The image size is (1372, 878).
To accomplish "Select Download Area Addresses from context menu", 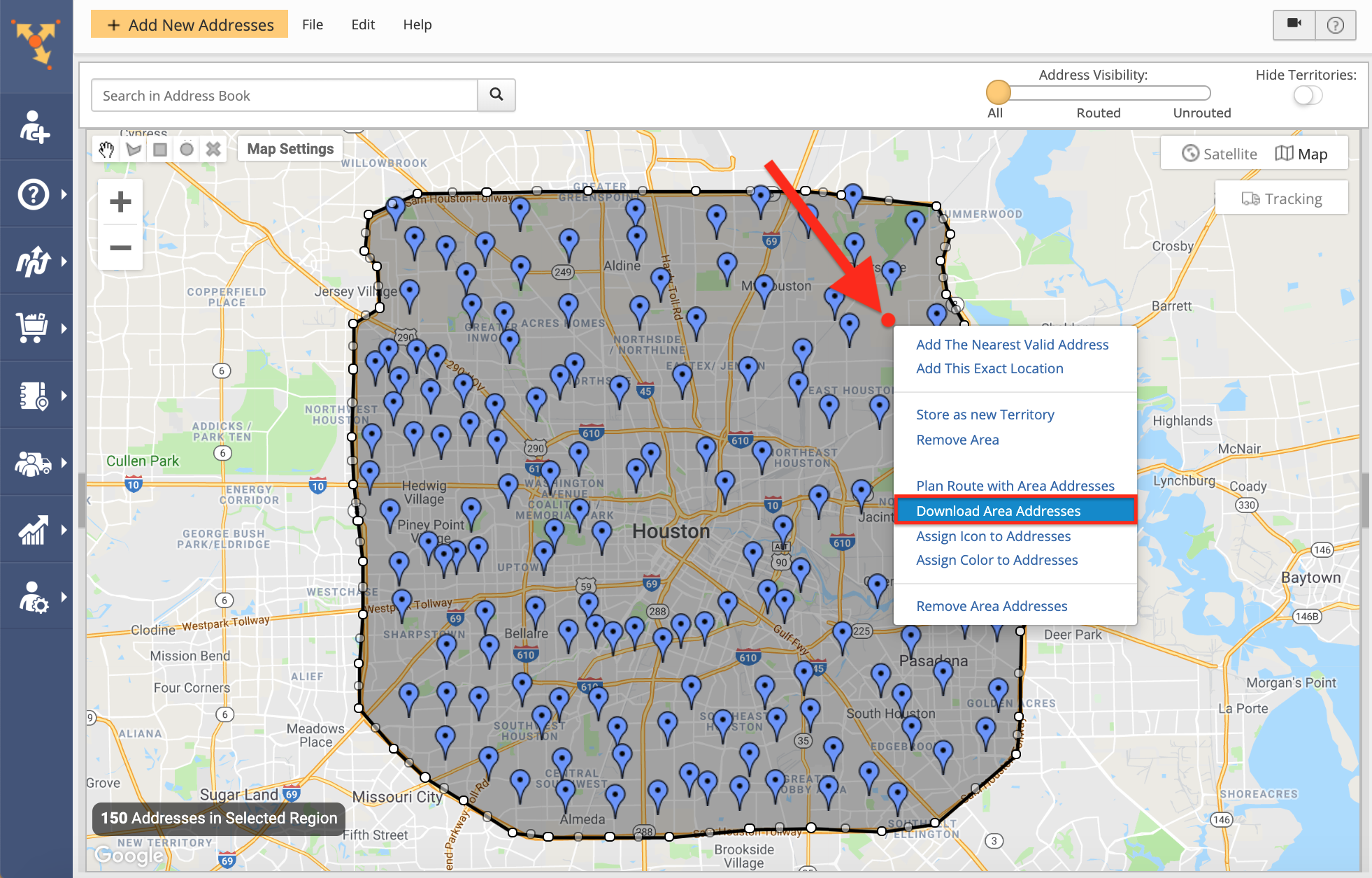I will click(x=999, y=510).
